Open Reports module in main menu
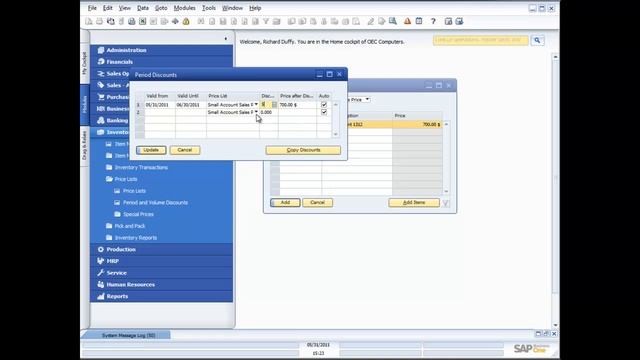 coord(162,296)
